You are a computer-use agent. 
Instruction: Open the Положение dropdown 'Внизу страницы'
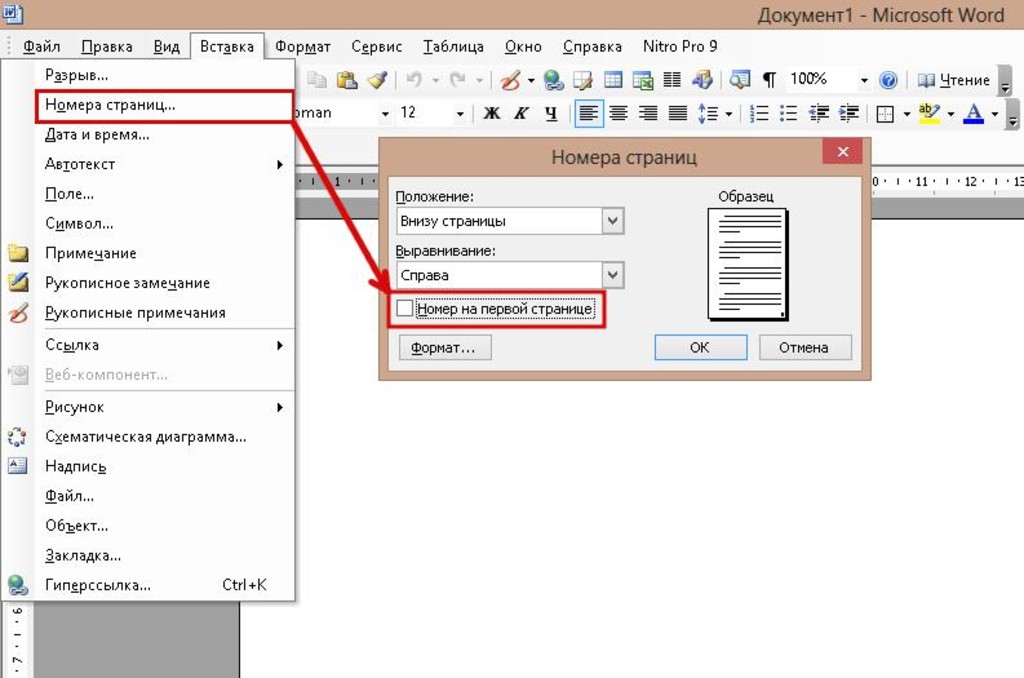[x=612, y=221]
